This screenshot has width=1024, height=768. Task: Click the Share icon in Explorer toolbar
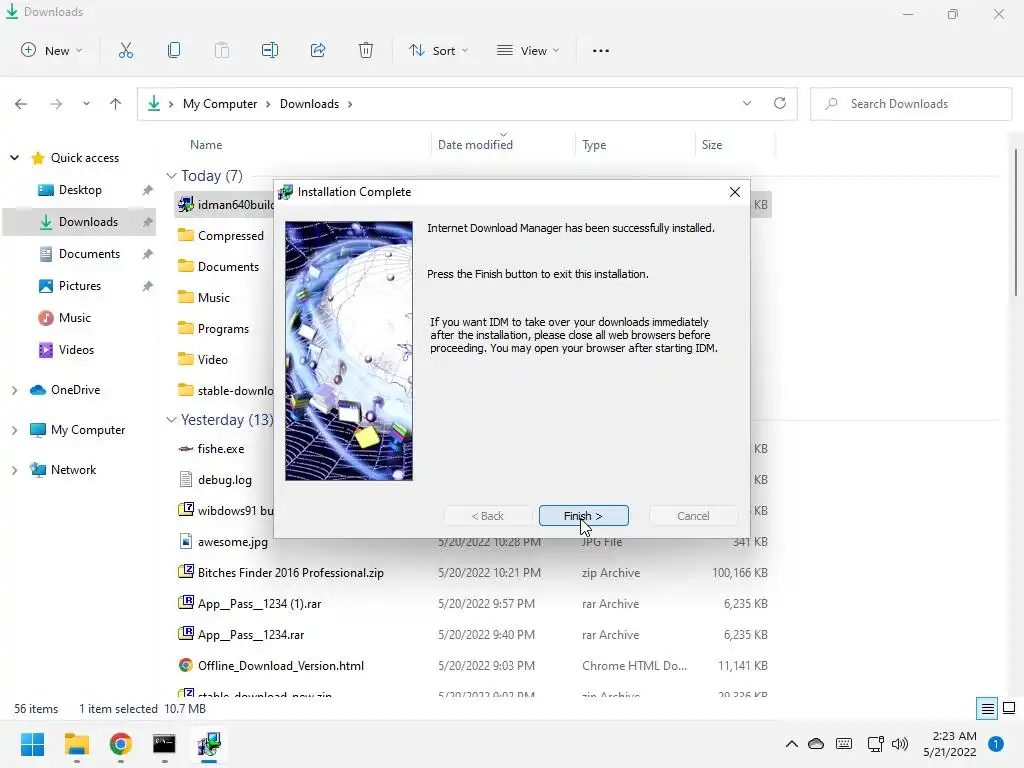coord(318,50)
